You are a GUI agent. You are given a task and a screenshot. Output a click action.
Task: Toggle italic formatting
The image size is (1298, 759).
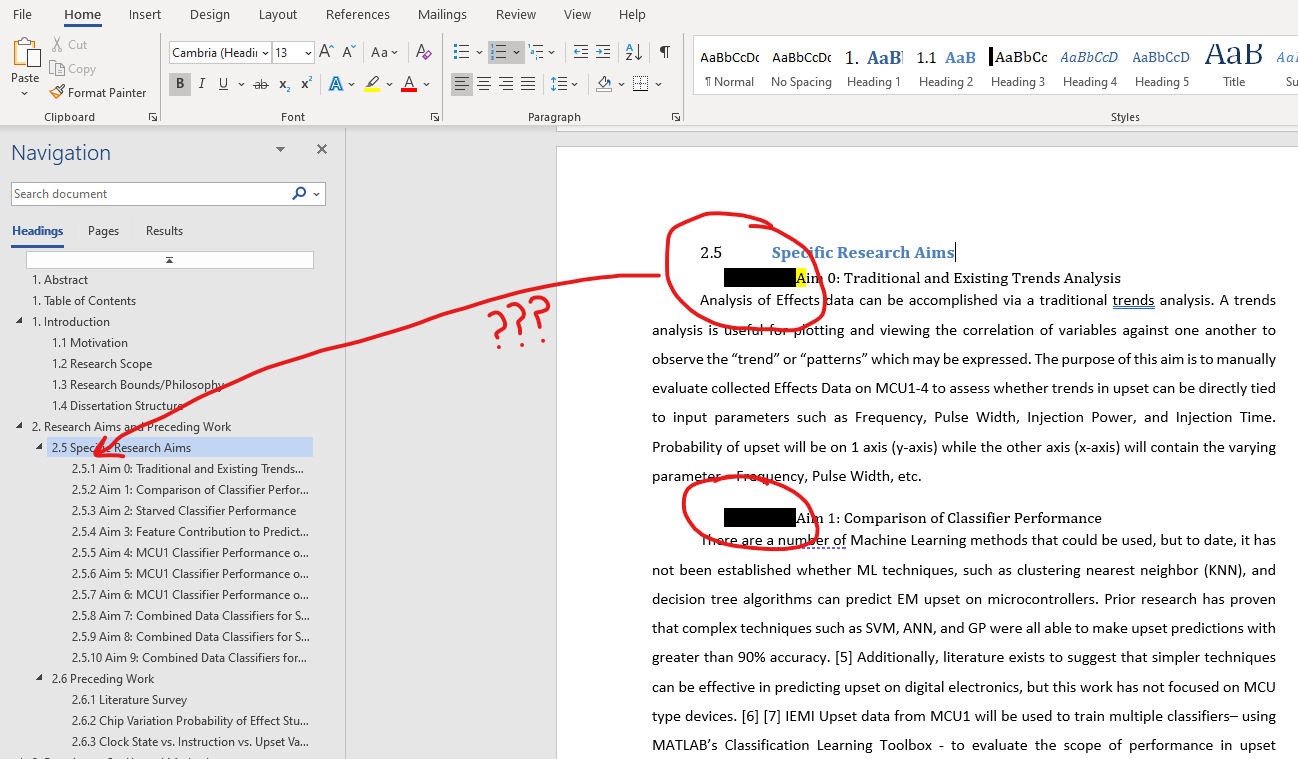click(202, 84)
